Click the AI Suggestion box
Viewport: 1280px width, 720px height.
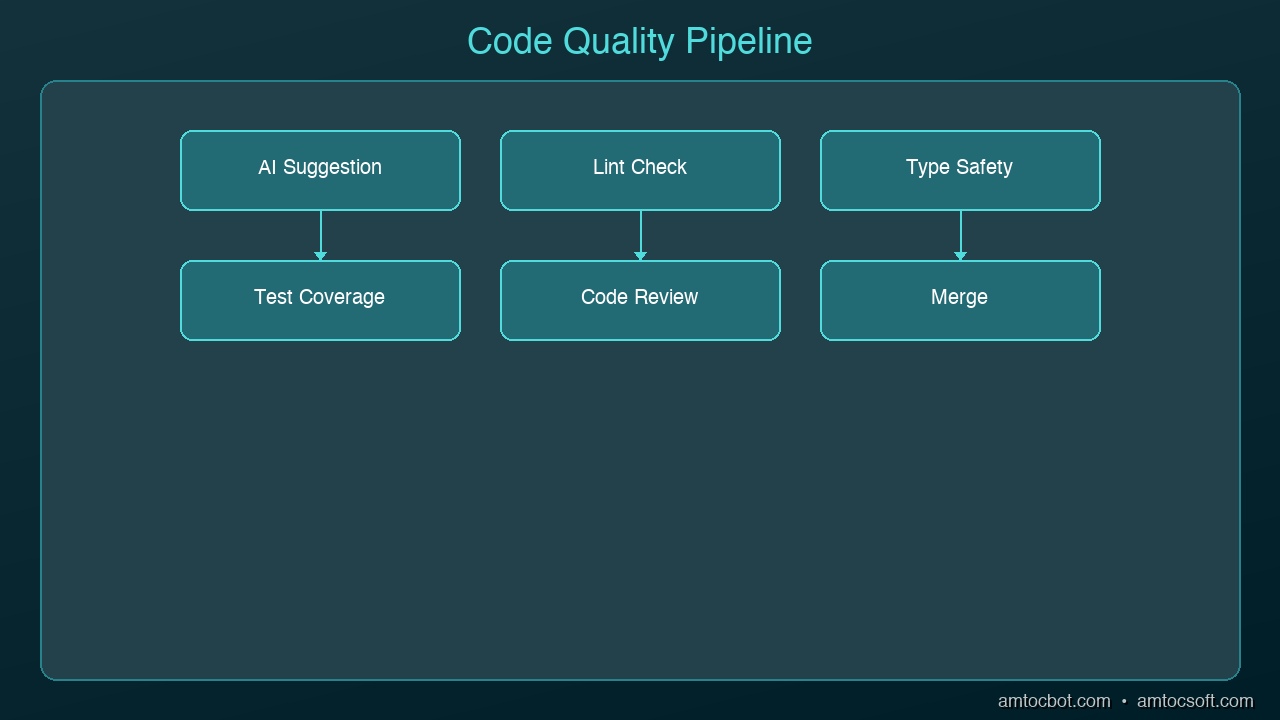pyautogui.click(x=320, y=170)
